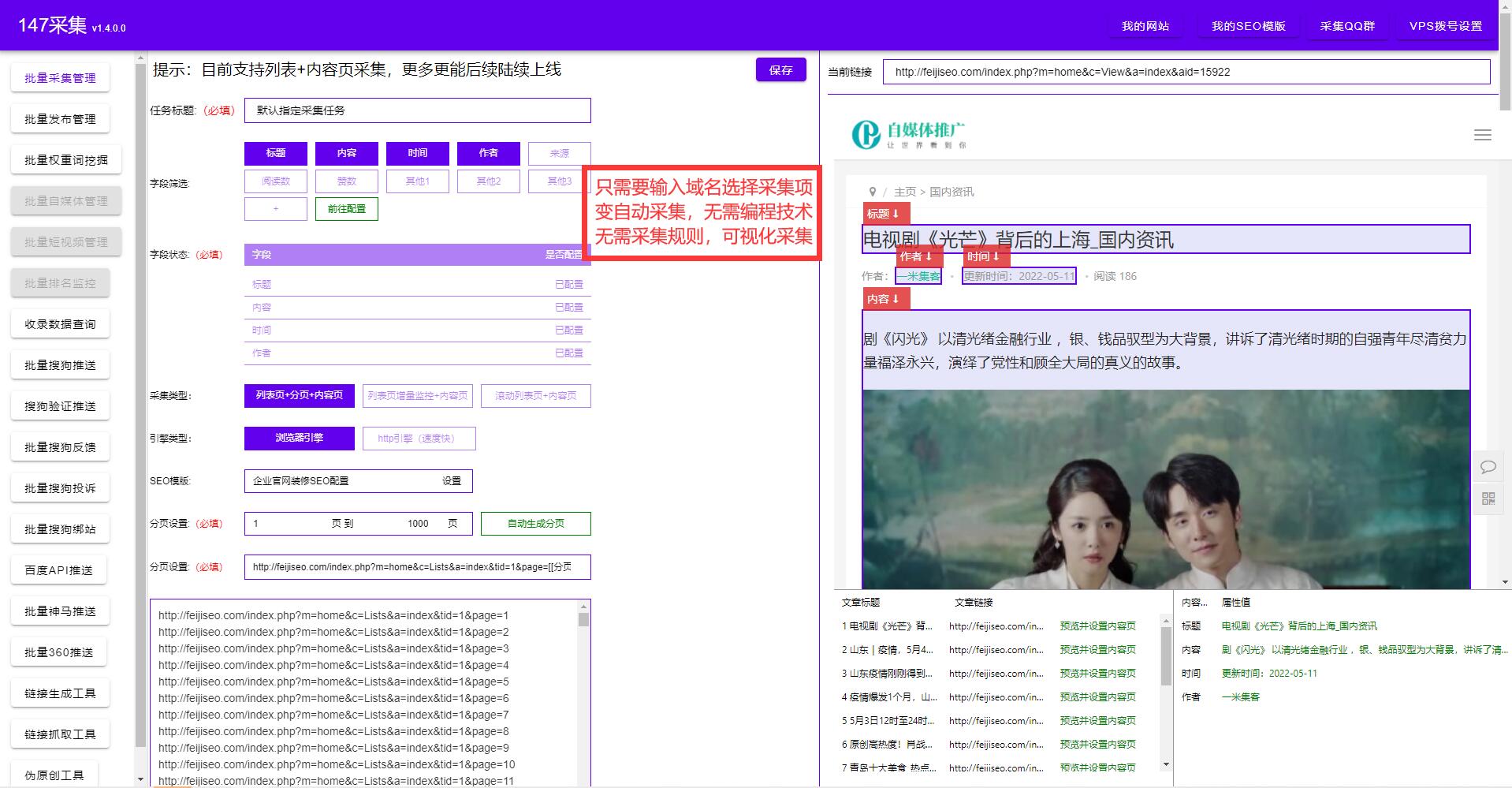1512x788 pixels.
Task: Click the 内容↓ marker above the article body
Action: [884, 299]
